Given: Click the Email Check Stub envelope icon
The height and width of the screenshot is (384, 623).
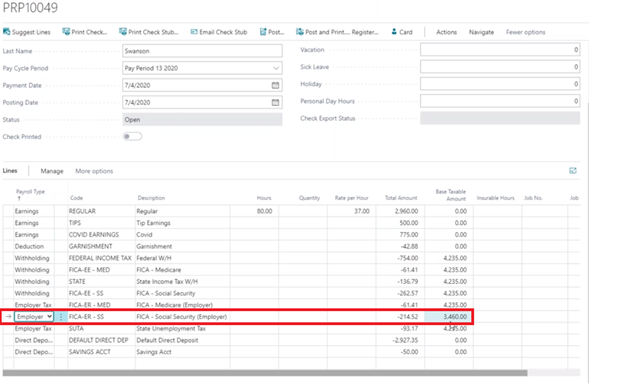Looking at the screenshot, I should [x=194, y=32].
